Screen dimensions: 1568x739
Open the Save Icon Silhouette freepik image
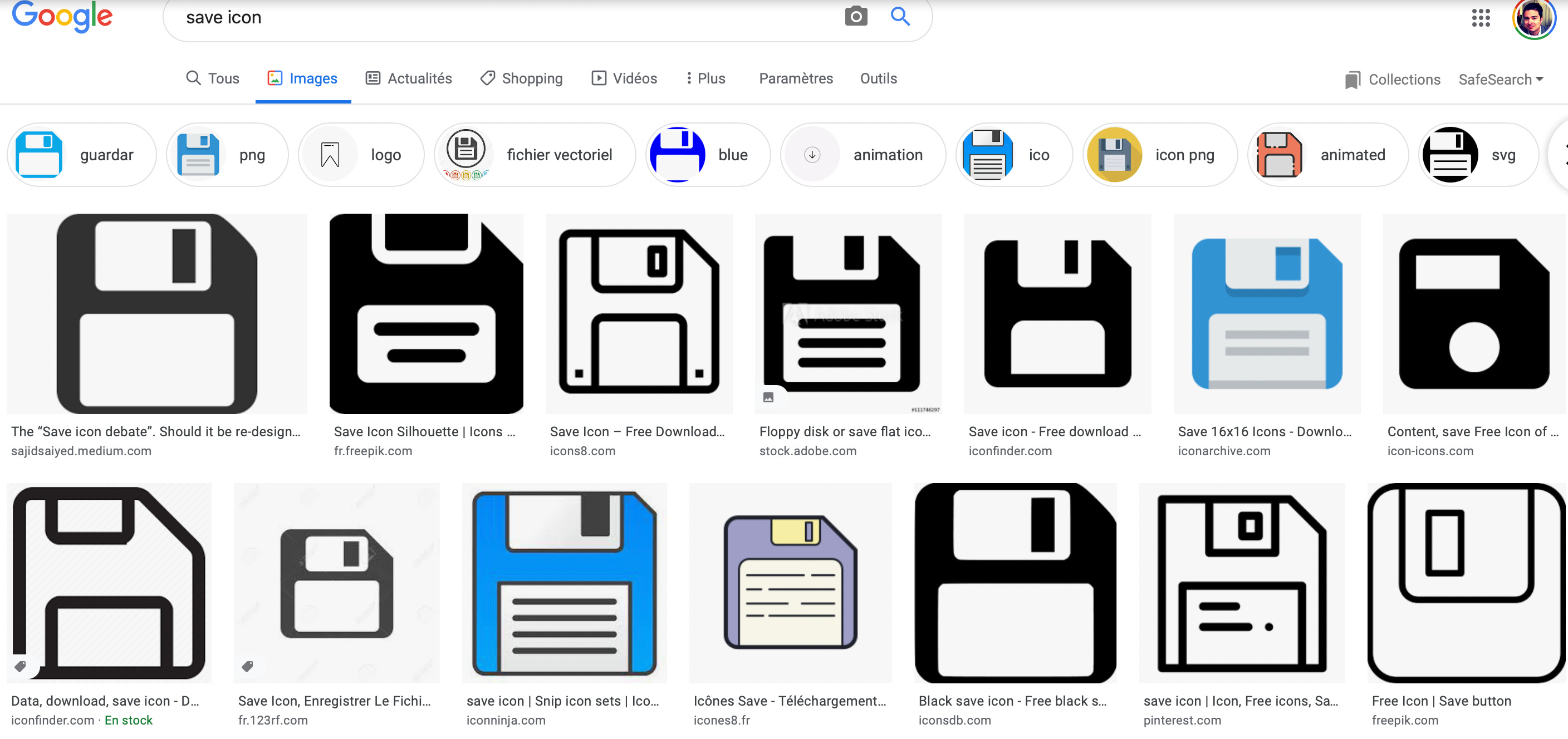tap(426, 314)
